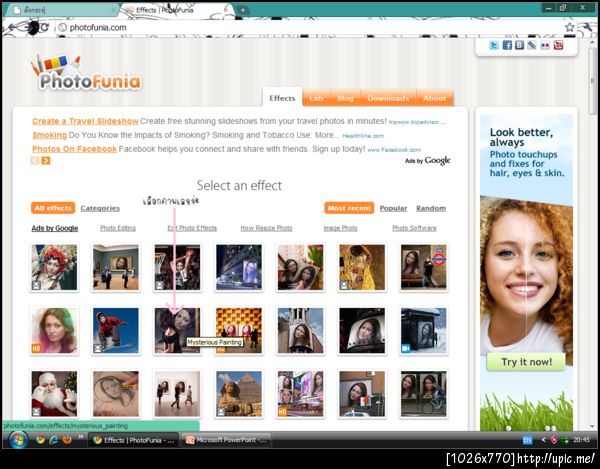Open the browser wrench menu icon

pyautogui.click(x=587, y=27)
